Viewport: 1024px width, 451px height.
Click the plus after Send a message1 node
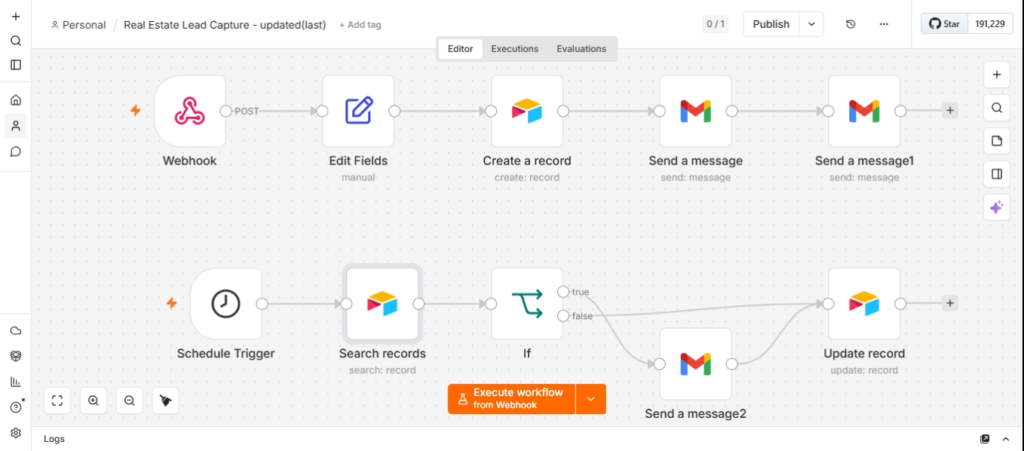(x=950, y=110)
